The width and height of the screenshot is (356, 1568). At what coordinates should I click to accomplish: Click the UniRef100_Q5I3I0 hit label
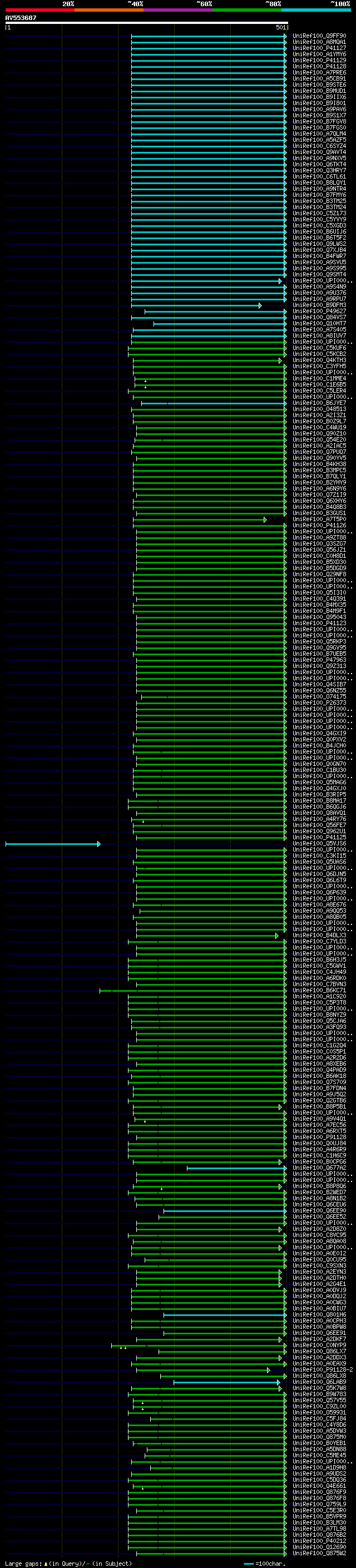point(319,593)
